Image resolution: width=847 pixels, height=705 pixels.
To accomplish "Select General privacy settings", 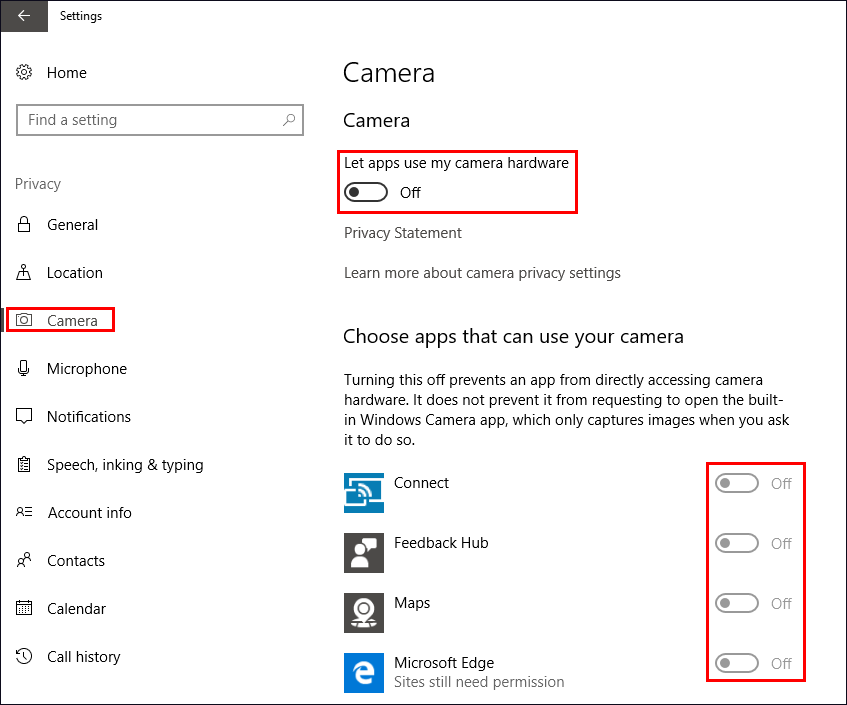I will [72, 225].
